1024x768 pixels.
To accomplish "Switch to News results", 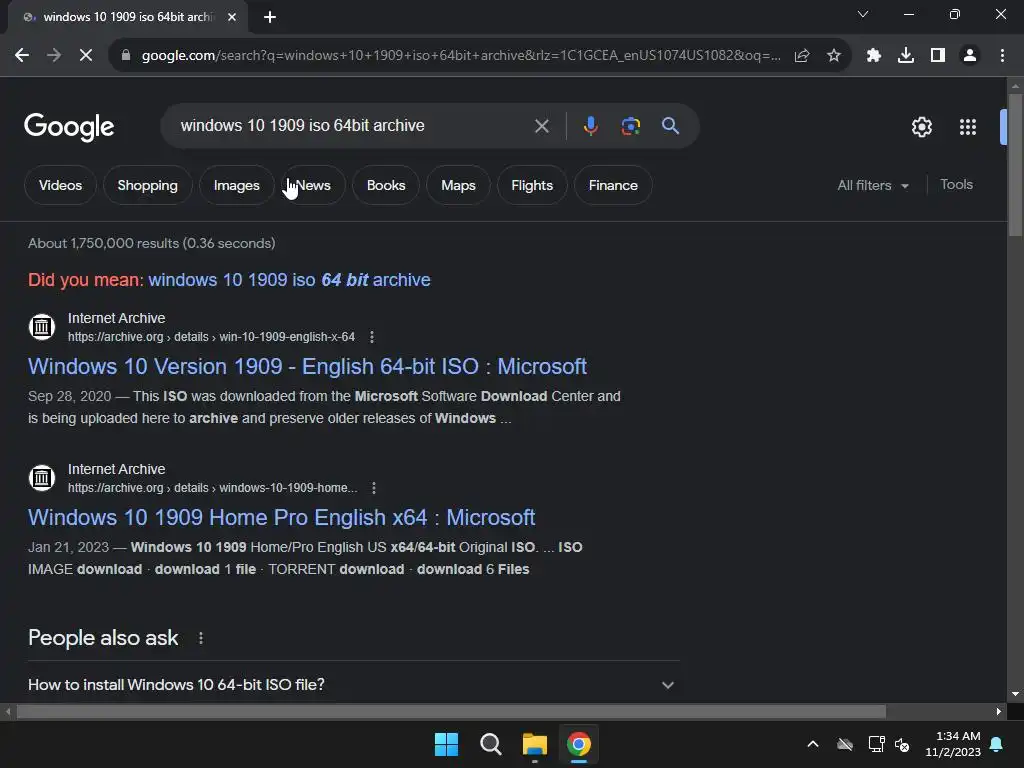I will coord(313,185).
